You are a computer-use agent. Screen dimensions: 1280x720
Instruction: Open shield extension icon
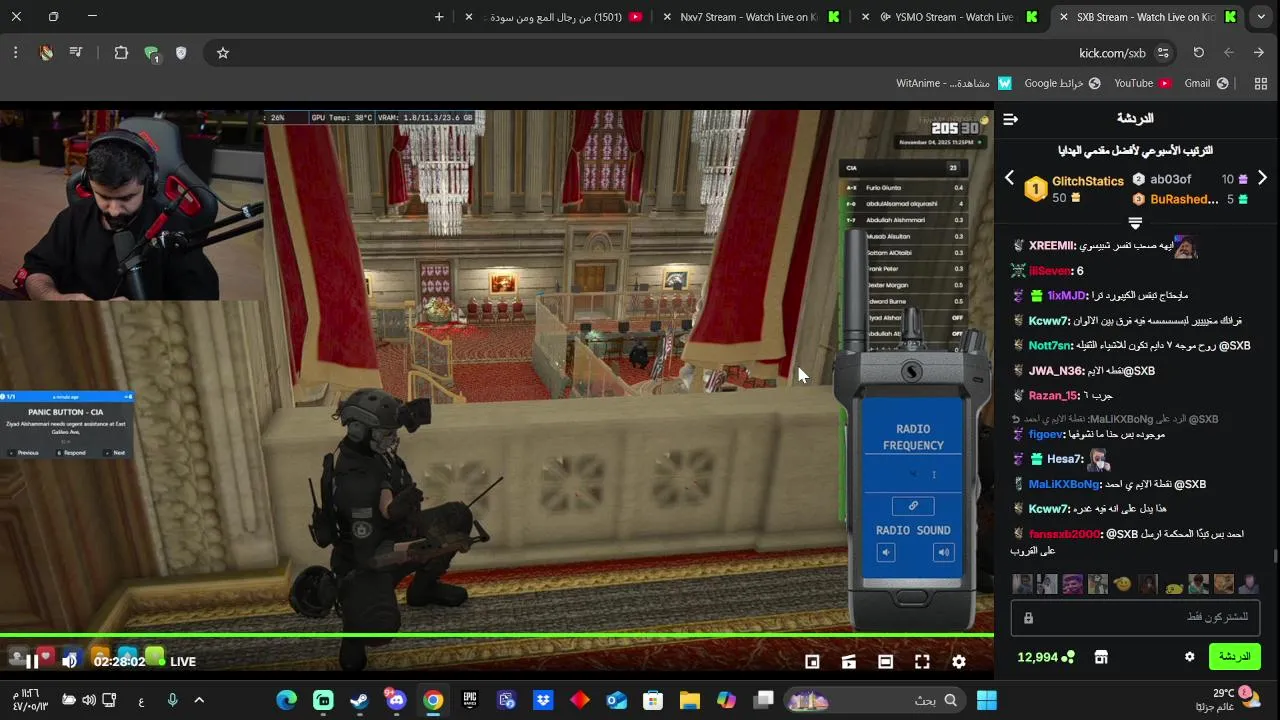(x=181, y=53)
